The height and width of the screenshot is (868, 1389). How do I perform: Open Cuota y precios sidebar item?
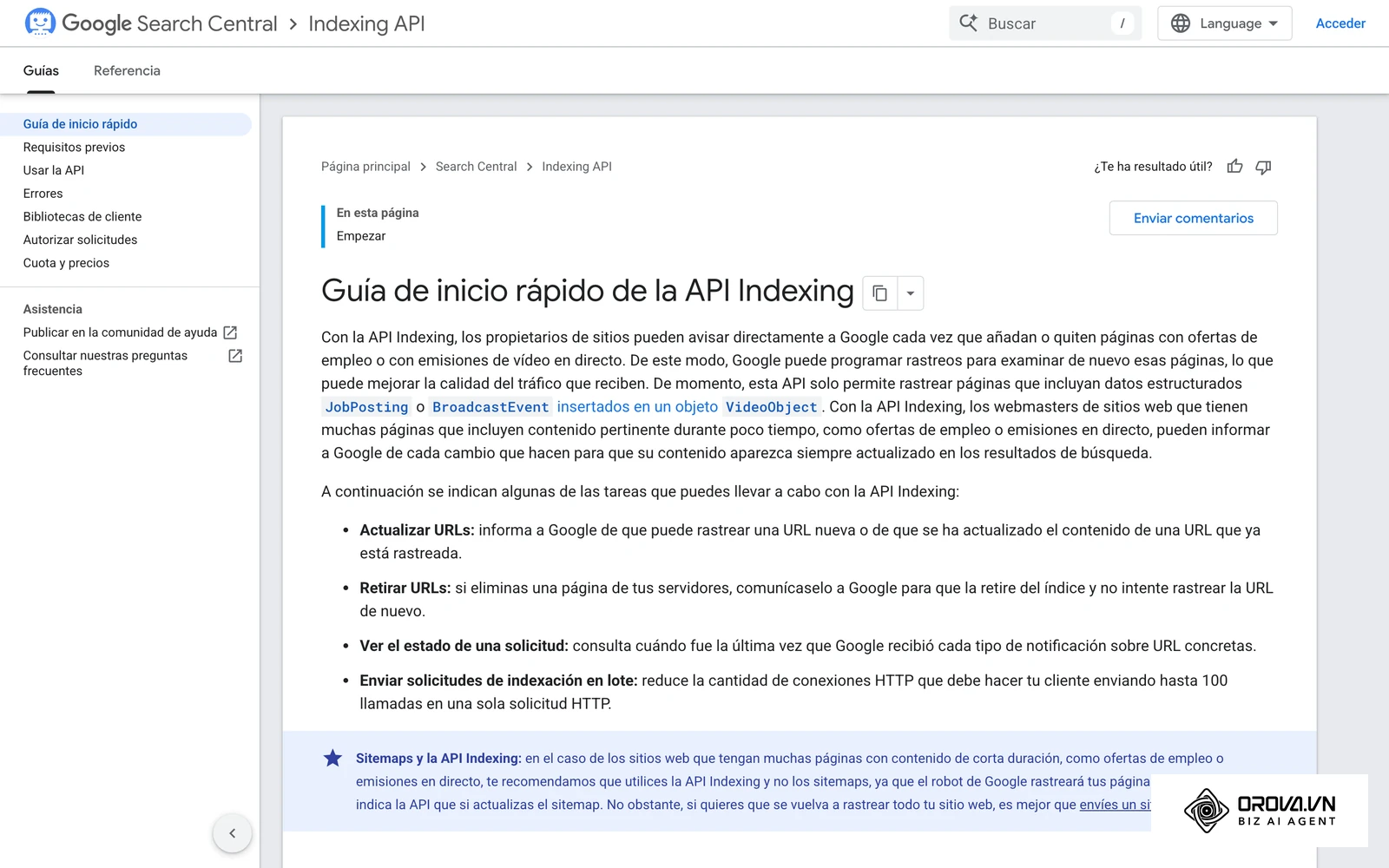(66, 263)
